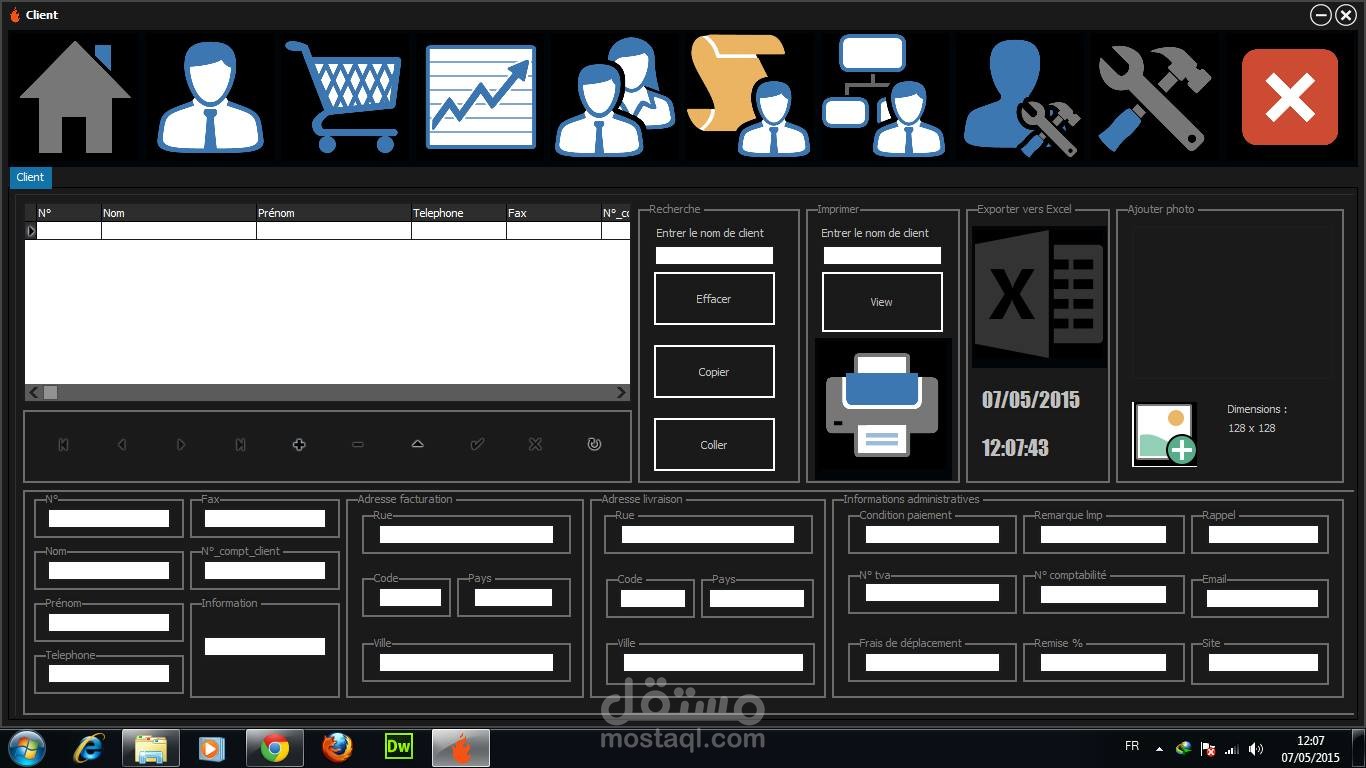Click the printer icon to print
The height and width of the screenshot is (768, 1366).
pos(882,406)
